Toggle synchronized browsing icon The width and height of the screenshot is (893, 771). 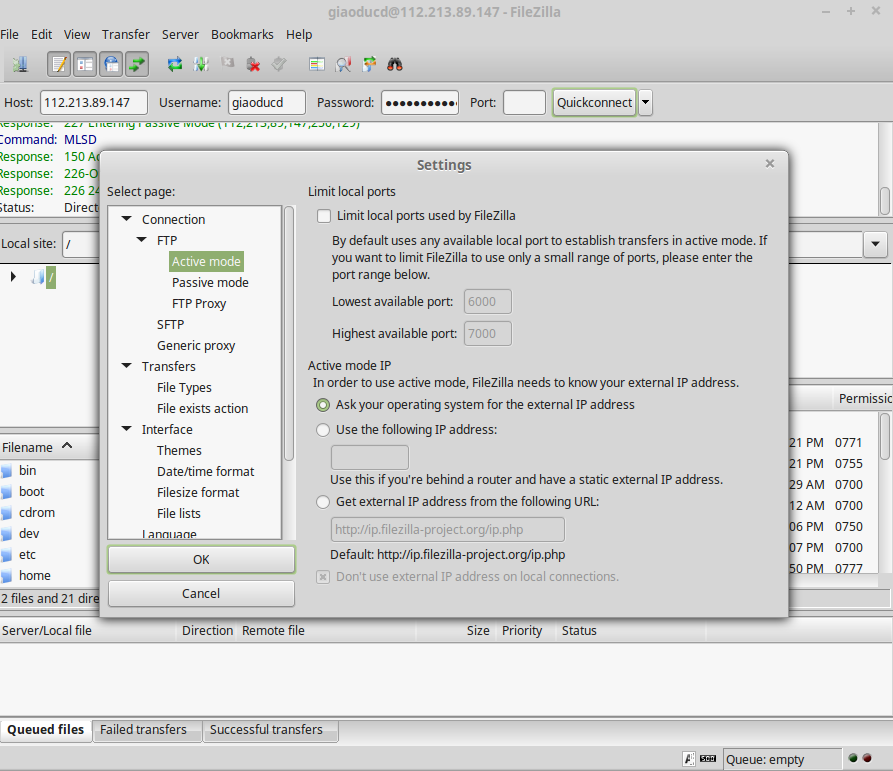pos(370,64)
